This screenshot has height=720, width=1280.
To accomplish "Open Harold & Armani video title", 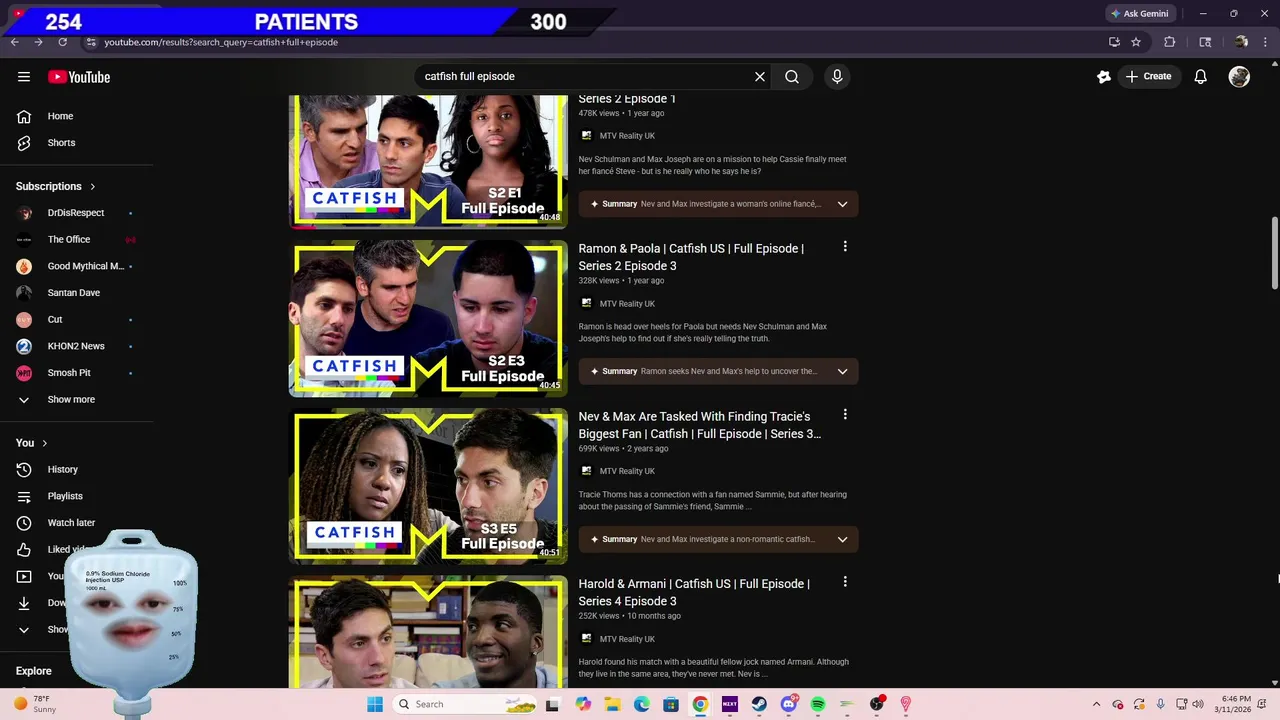I will point(694,592).
